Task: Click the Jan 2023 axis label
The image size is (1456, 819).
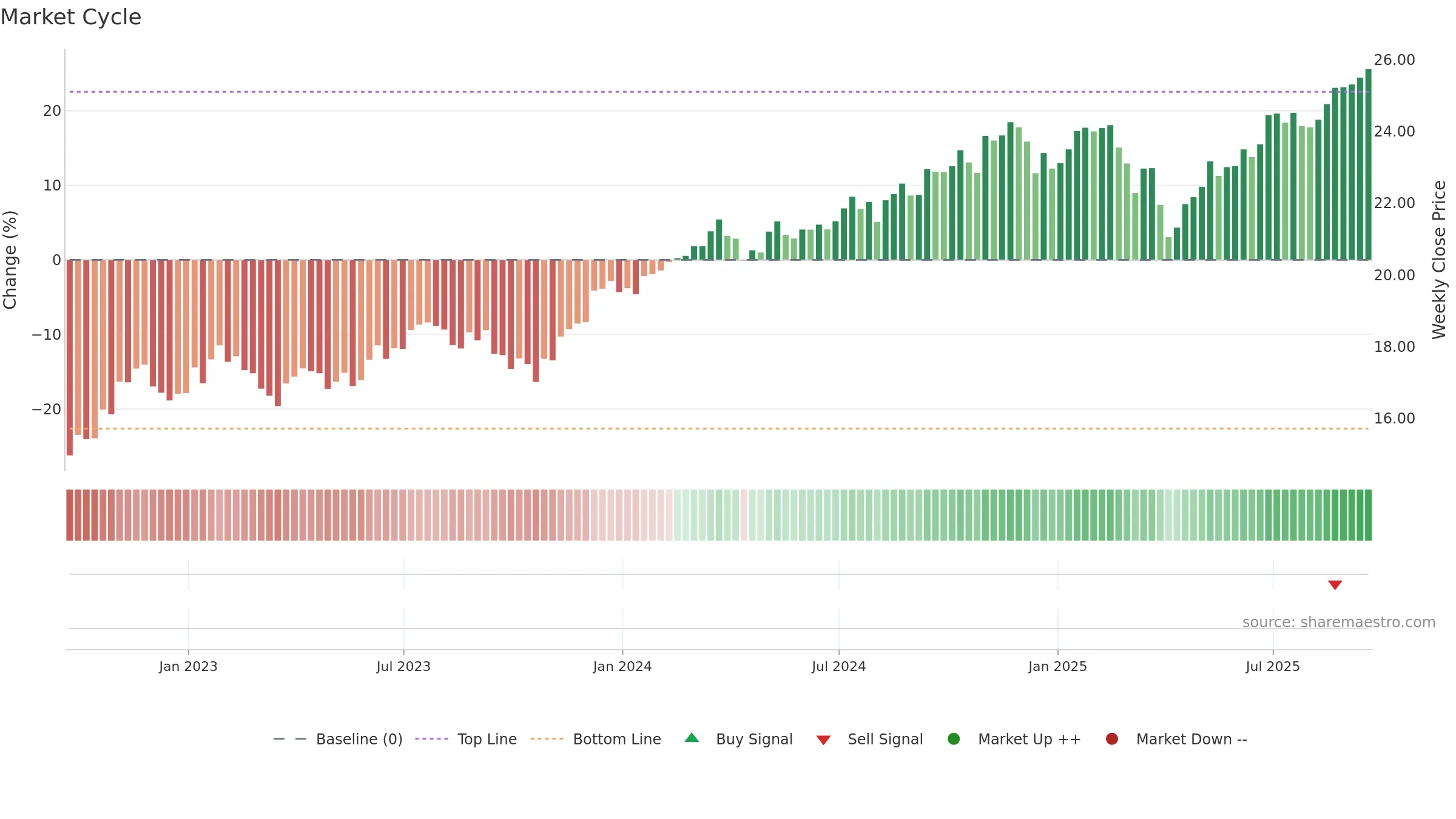Action: click(188, 666)
